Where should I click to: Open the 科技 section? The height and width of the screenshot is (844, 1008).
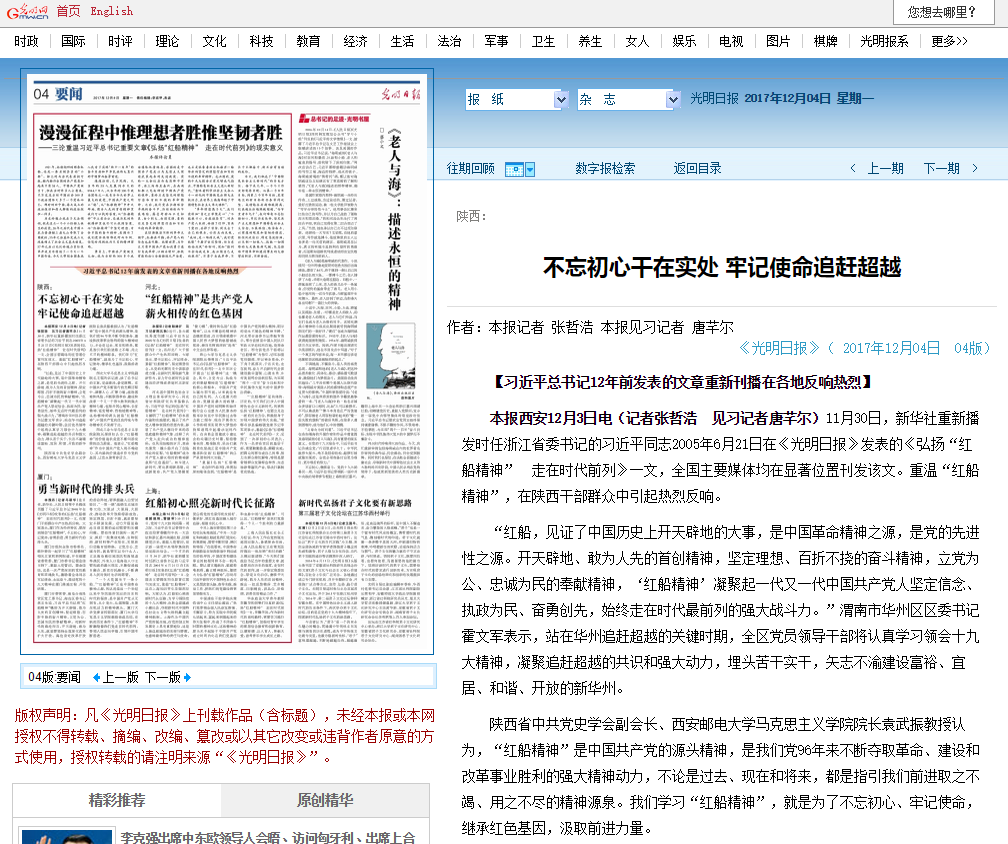pyautogui.click(x=261, y=41)
